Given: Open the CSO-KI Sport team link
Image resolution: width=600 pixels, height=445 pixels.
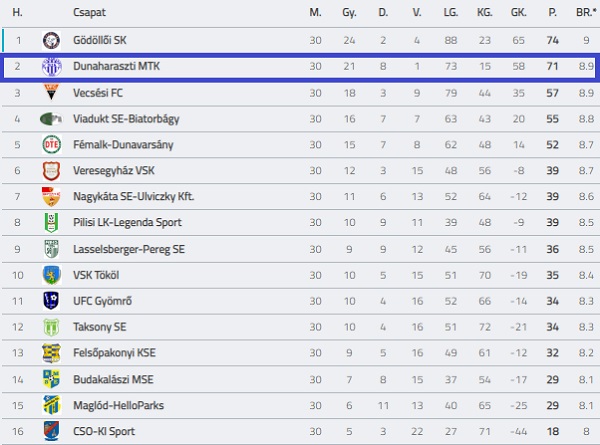Looking at the screenshot, I should 104,431.
